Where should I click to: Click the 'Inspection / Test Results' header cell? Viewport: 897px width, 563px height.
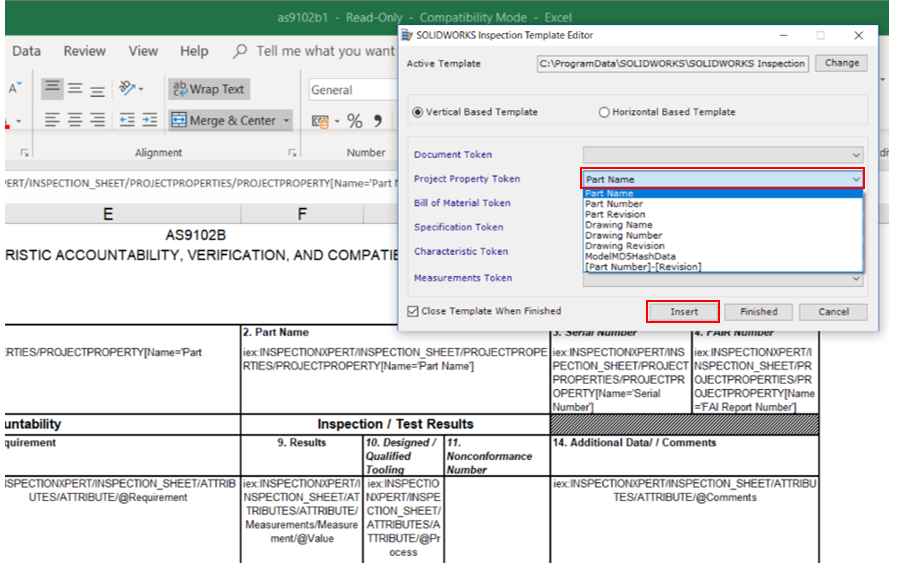point(395,424)
